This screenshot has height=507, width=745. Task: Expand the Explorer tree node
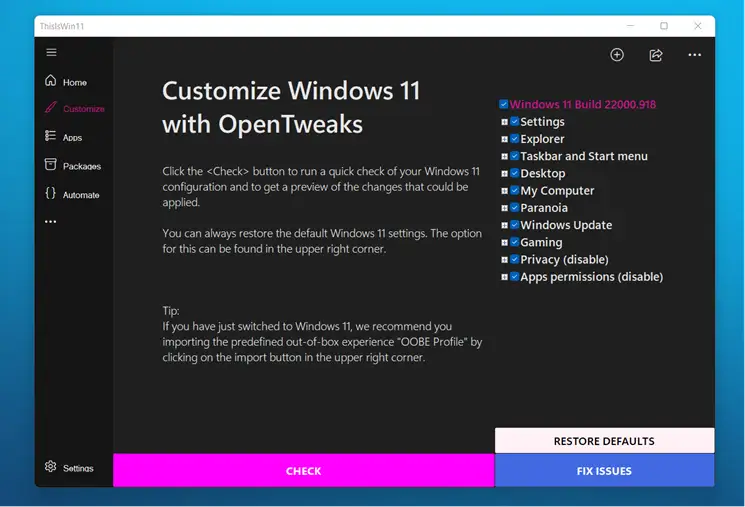pos(504,139)
